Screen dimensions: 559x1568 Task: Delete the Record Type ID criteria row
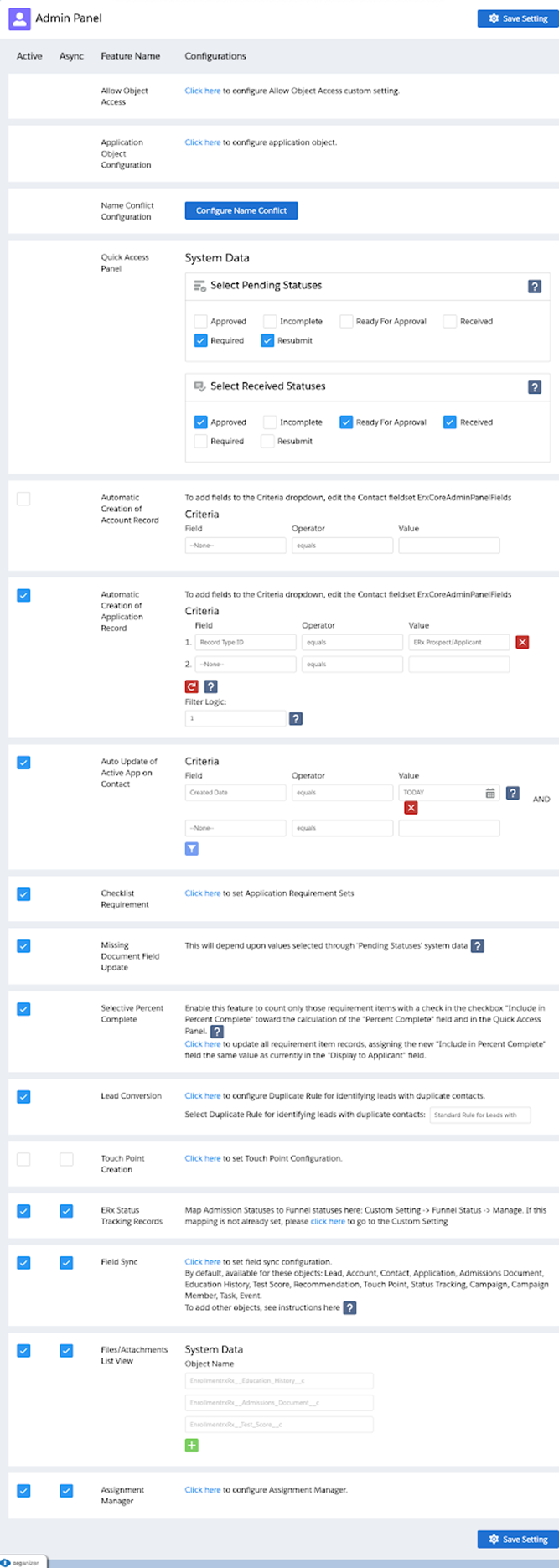(522, 643)
